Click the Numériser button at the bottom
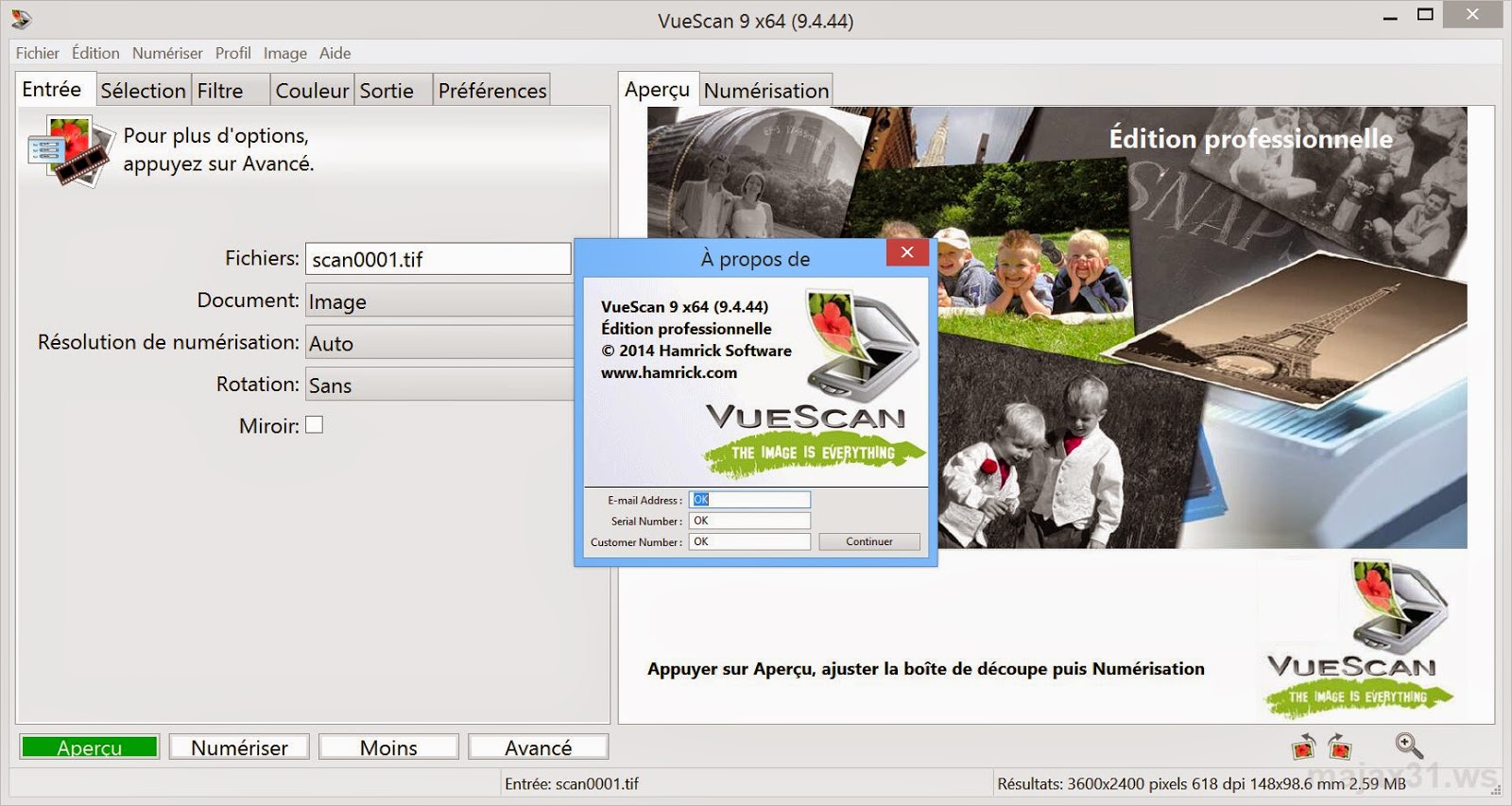This screenshot has width=1512, height=806. pos(239,747)
